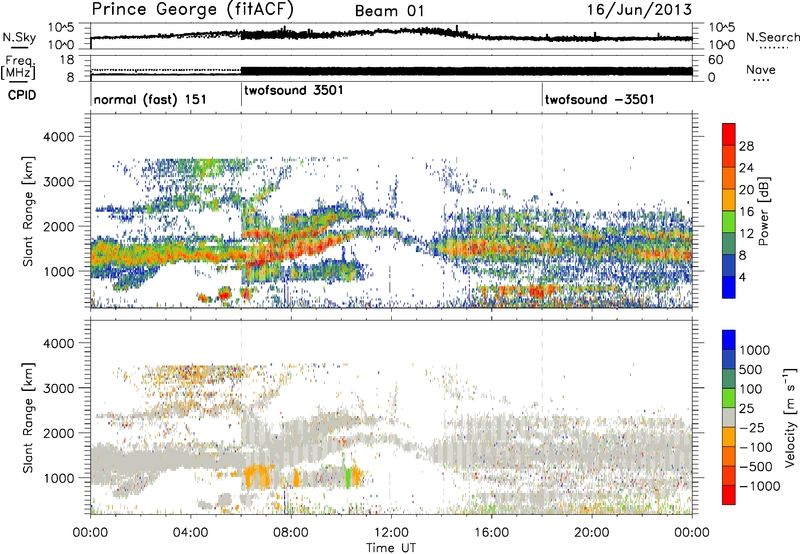This screenshot has height=554, width=800.
Task: Click the 'CPID' row label
Action: 22,95
